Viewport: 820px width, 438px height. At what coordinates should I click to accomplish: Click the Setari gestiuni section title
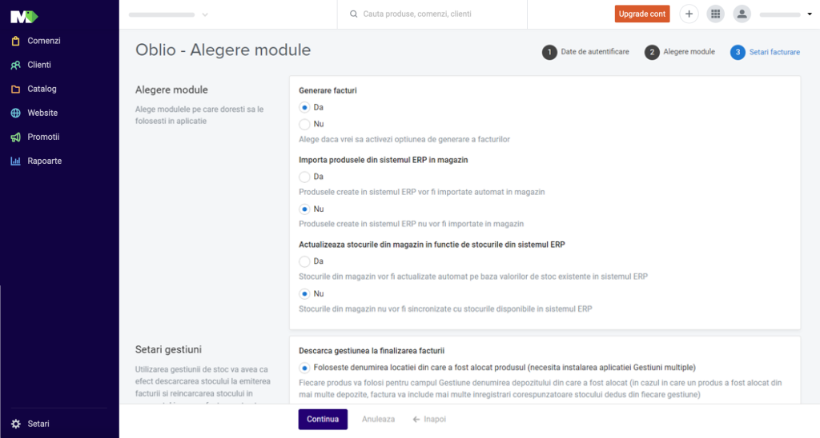click(x=168, y=350)
